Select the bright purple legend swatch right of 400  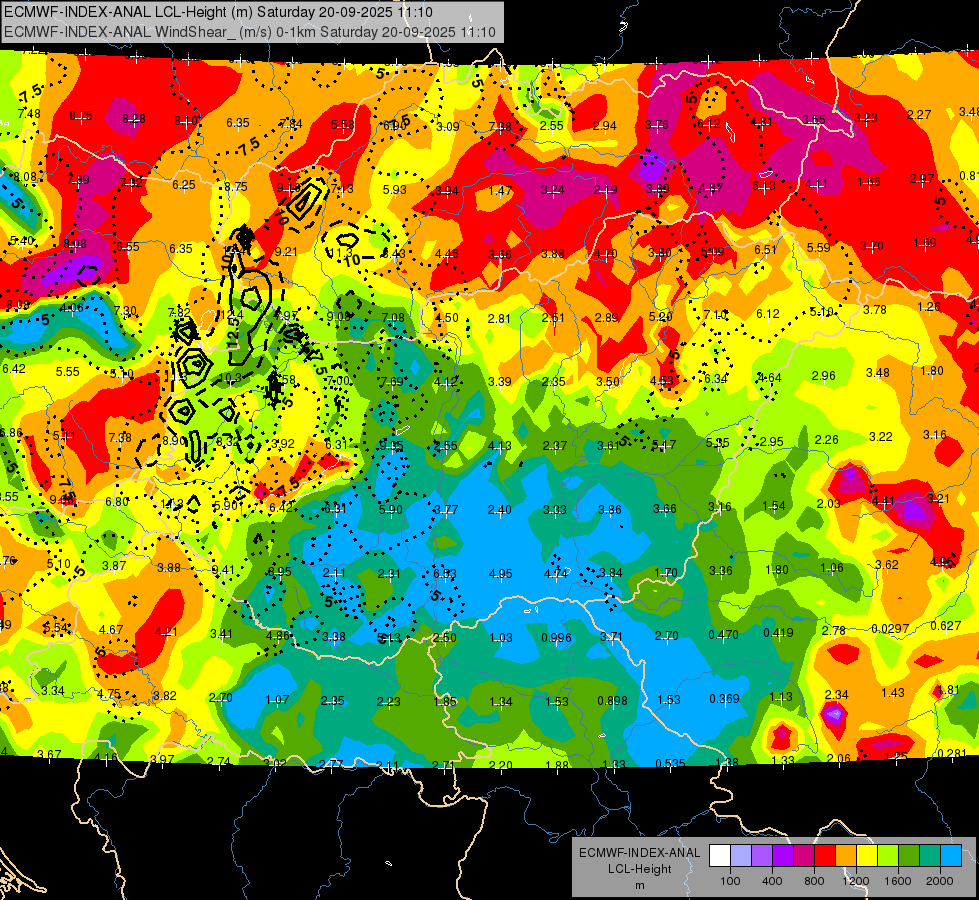[x=783, y=855]
